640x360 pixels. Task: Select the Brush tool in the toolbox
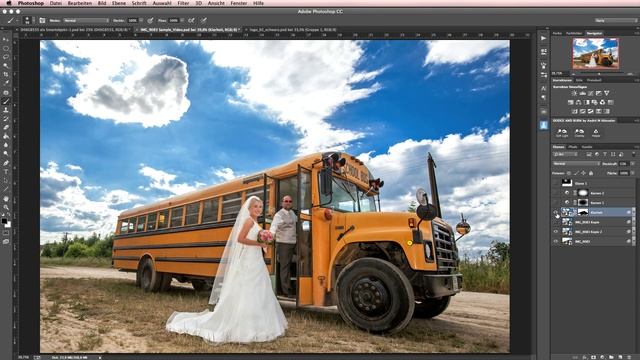click(x=6, y=101)
